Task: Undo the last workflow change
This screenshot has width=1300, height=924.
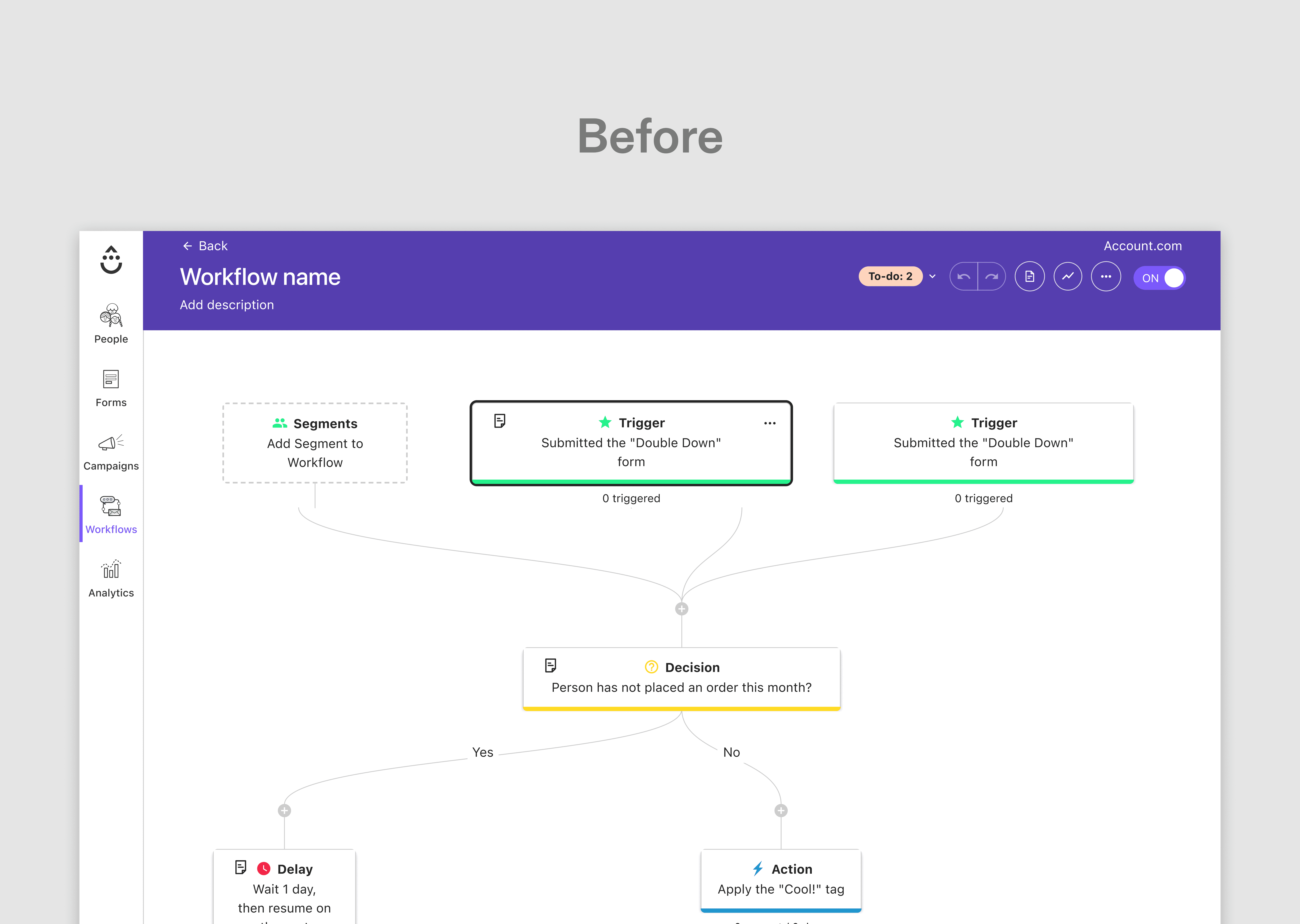Action: (x=964, y=277)
